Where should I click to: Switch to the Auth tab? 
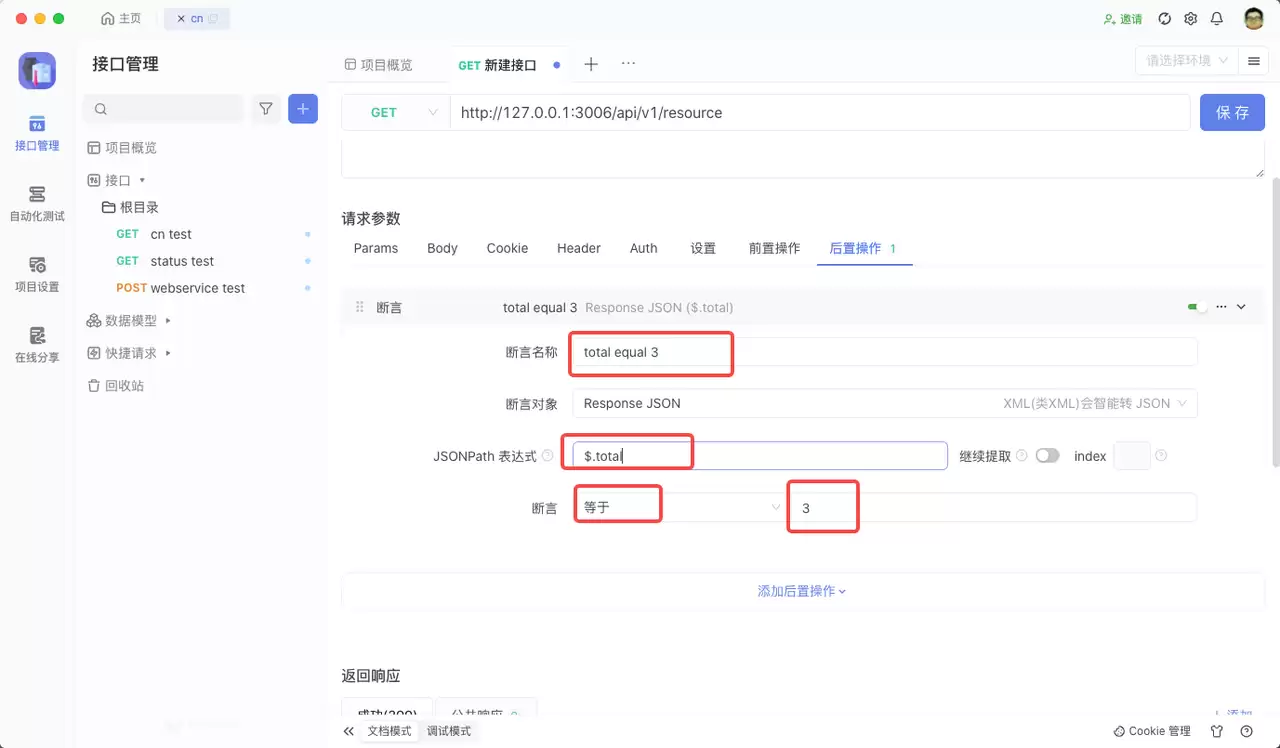pyautogui.click(x=644, y=248)
